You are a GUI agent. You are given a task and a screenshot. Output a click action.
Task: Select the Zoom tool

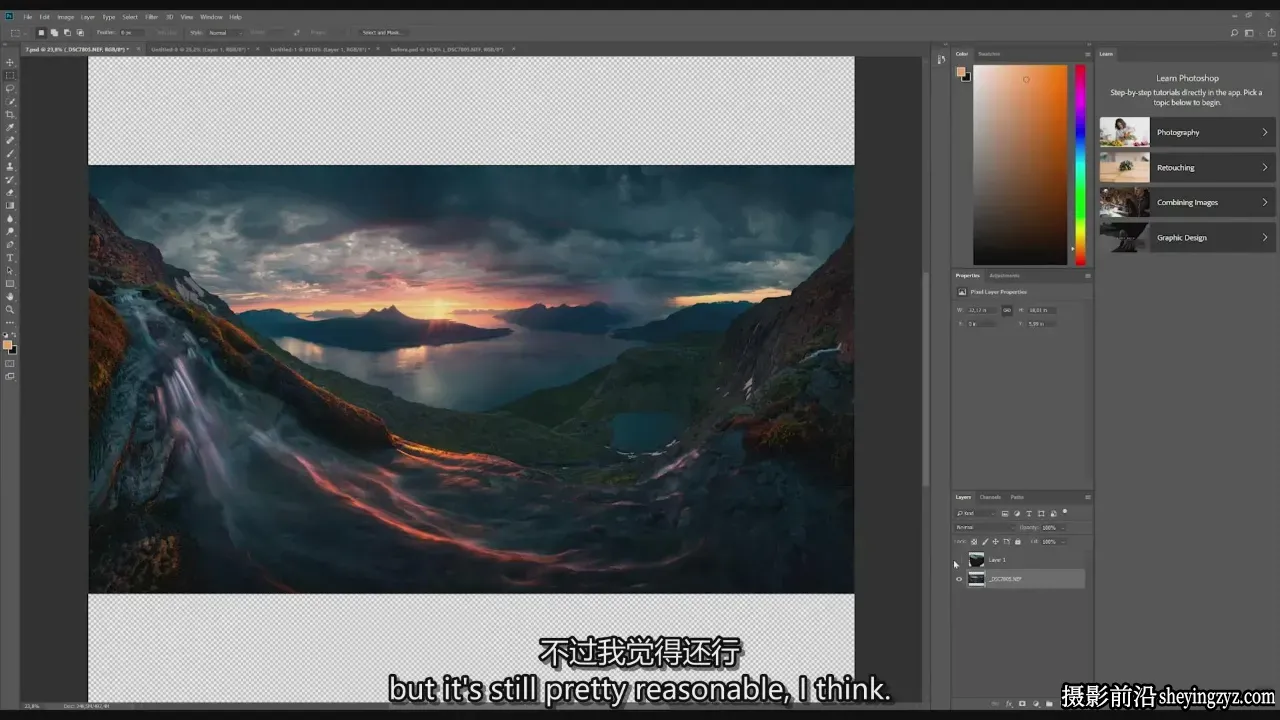[x=10, y=309]
